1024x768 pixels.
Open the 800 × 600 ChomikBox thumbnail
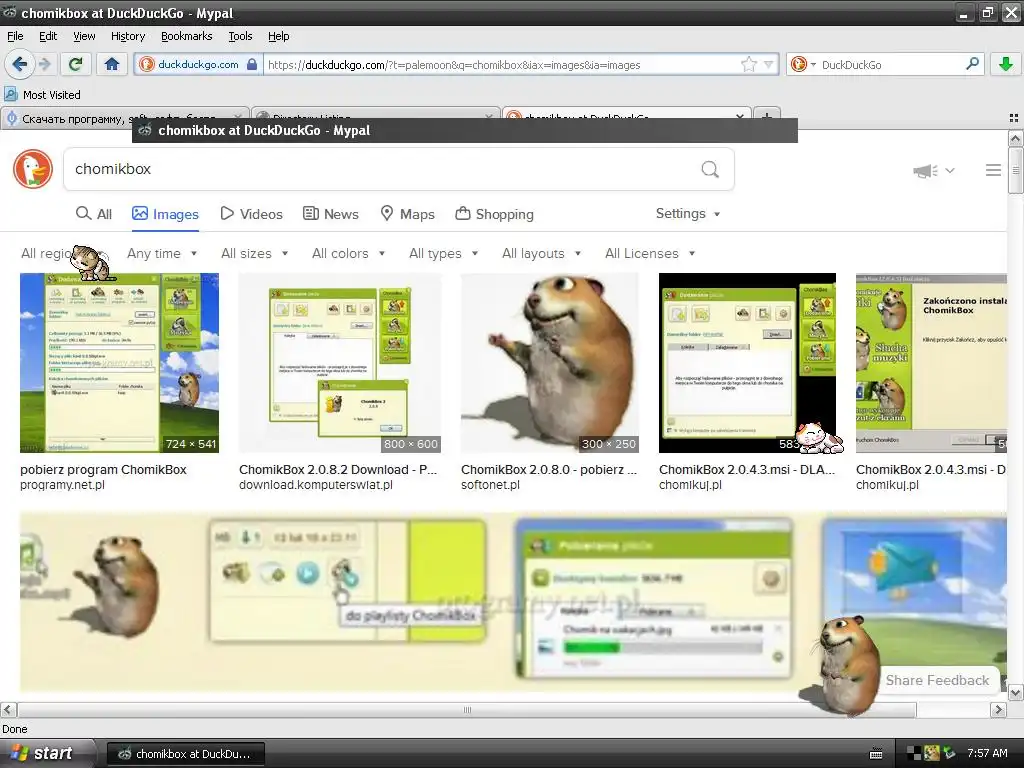[x=340, y=363]
